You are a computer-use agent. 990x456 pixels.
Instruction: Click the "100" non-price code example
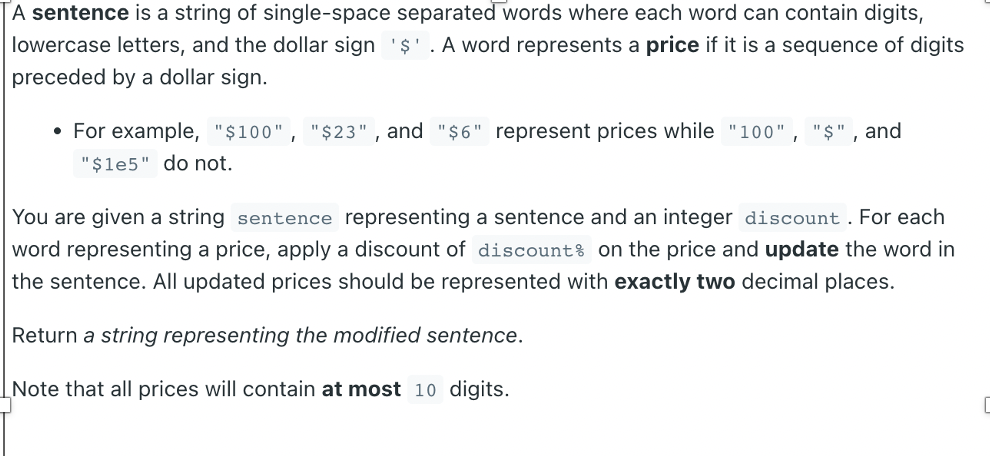coord(756,131)
